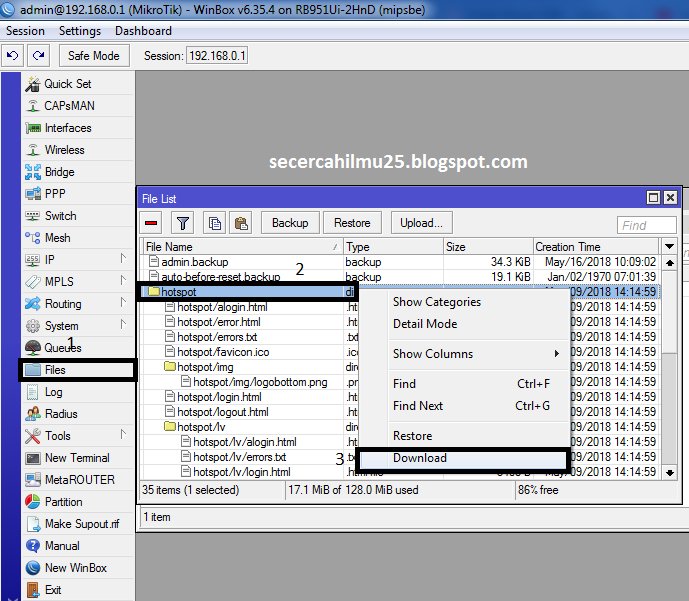The width and height of the screenshot is (689, 601).
Task: Start a New WinBox session
Action: click(x=78, y=568)
